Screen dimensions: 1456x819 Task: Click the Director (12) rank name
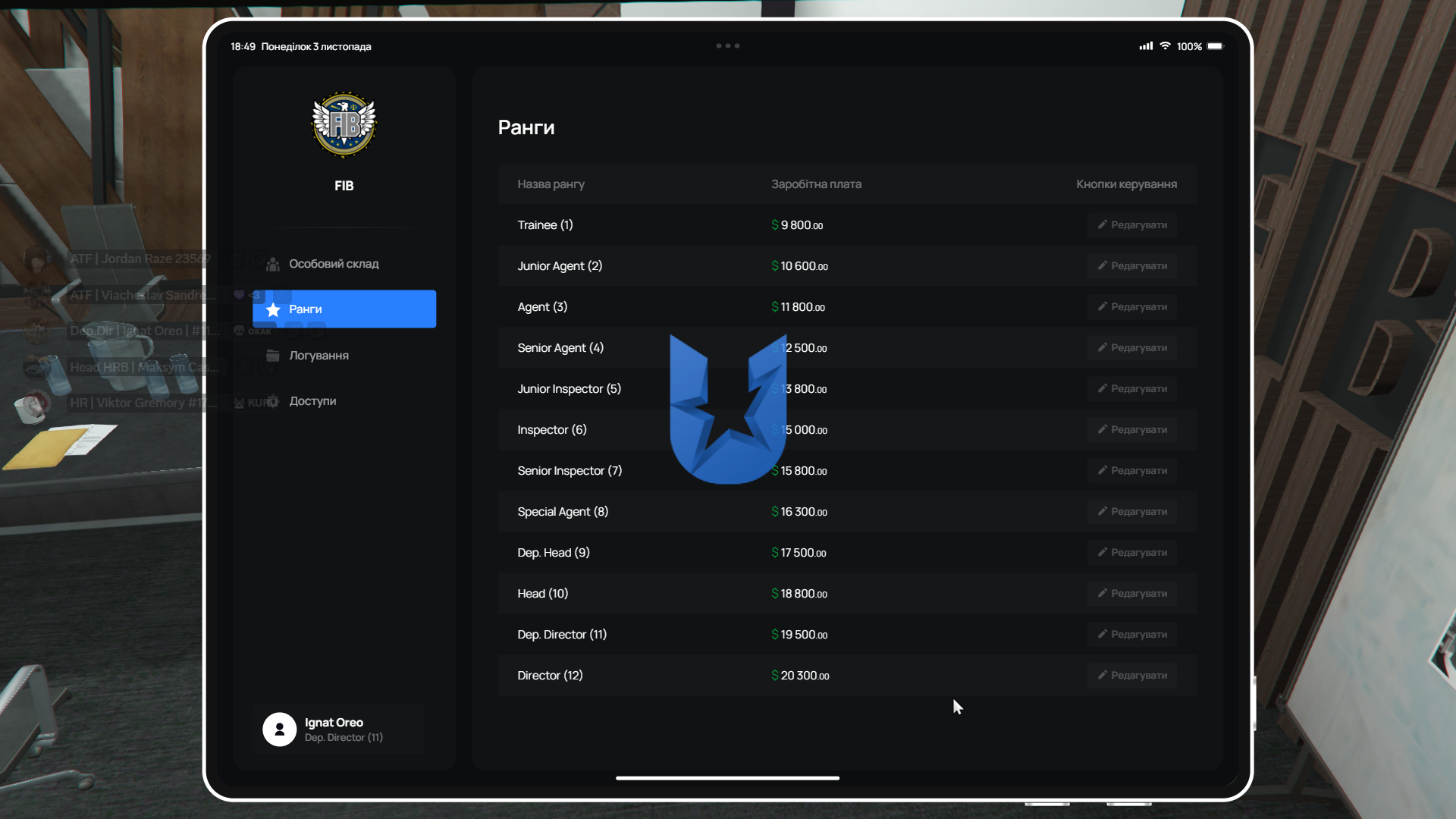[x=550, y=676]
